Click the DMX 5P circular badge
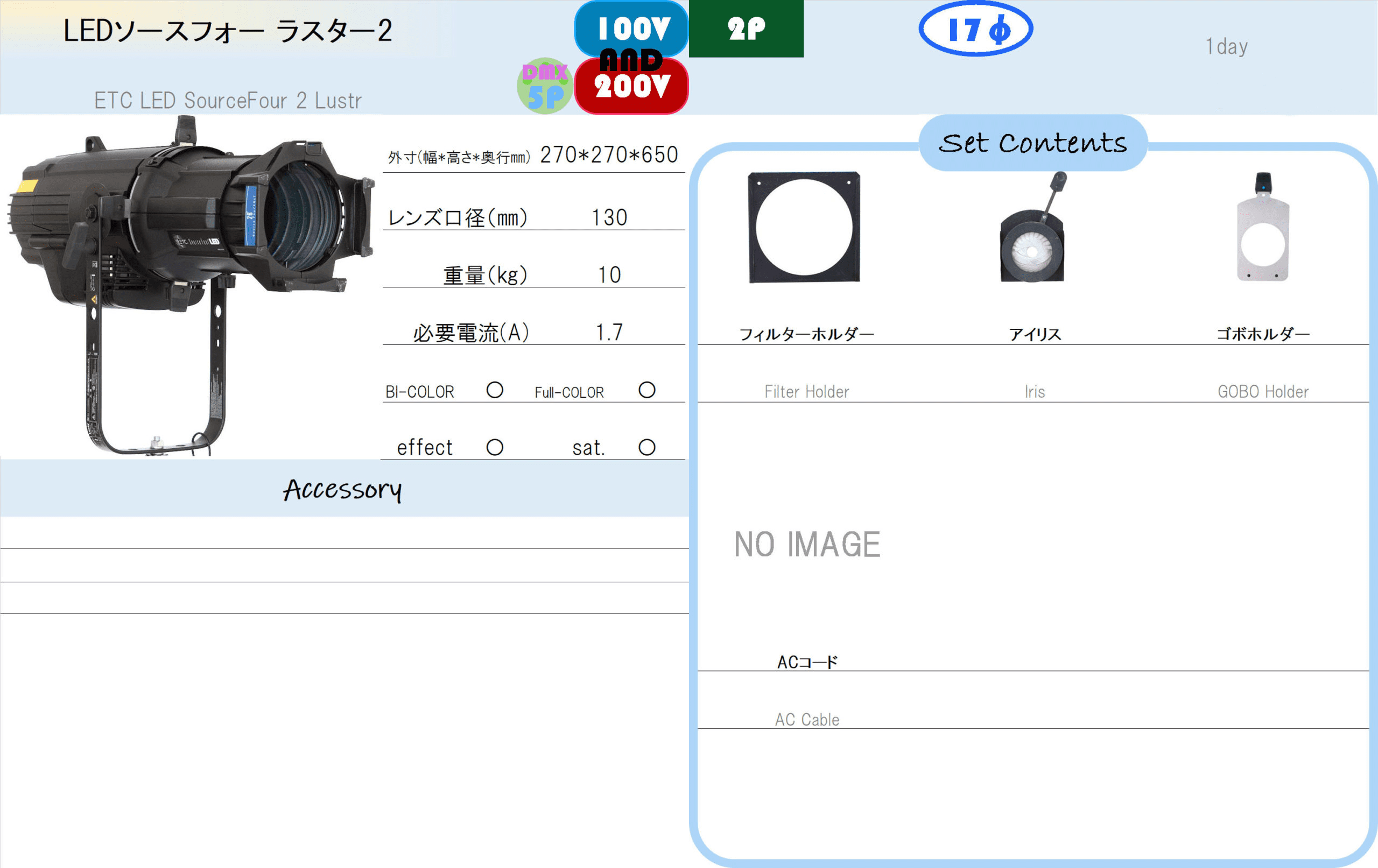 click(x=545, y=86)
